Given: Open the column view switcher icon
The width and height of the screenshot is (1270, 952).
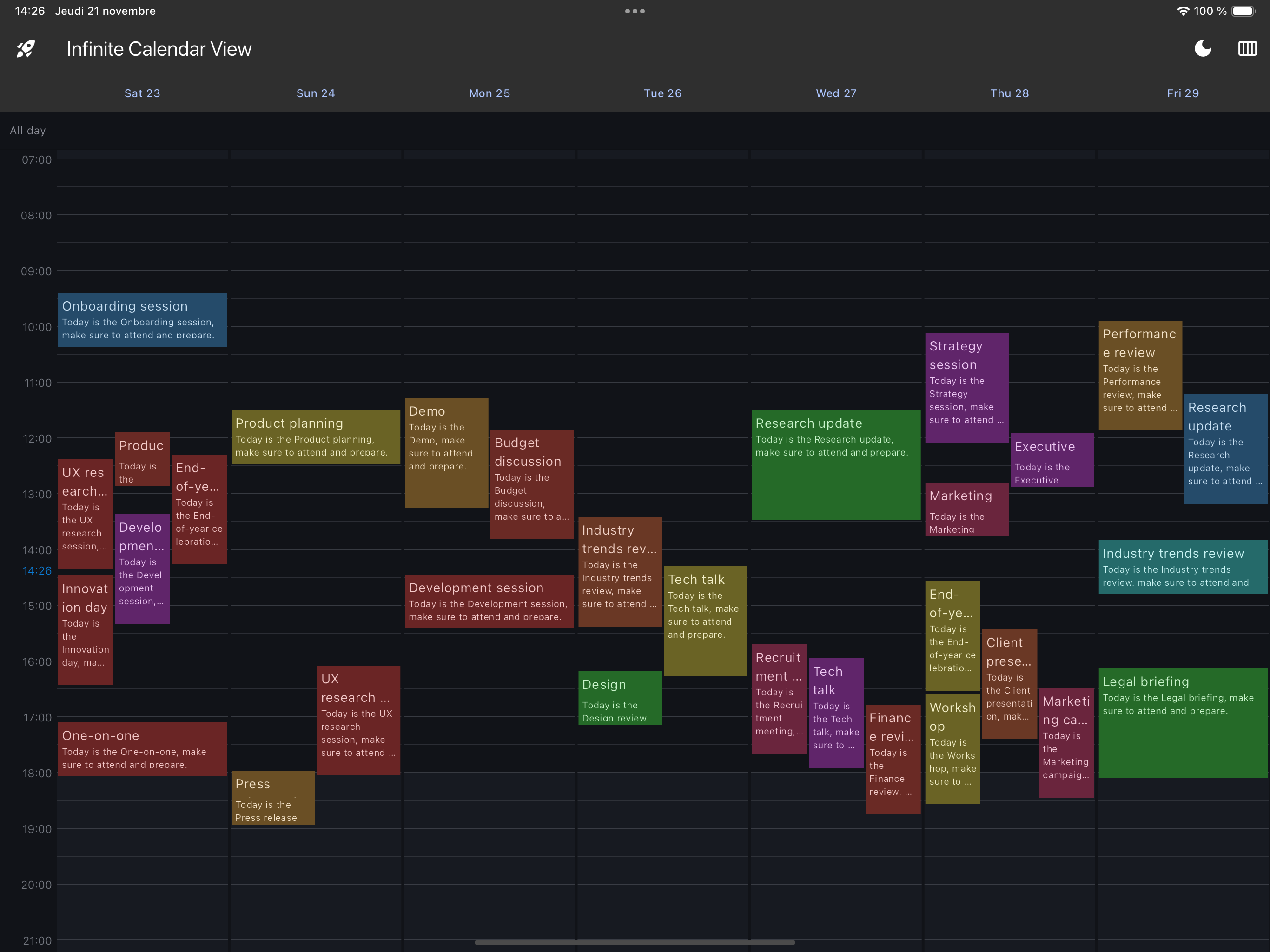Looking at the screenshot, I should (1247, 49).
